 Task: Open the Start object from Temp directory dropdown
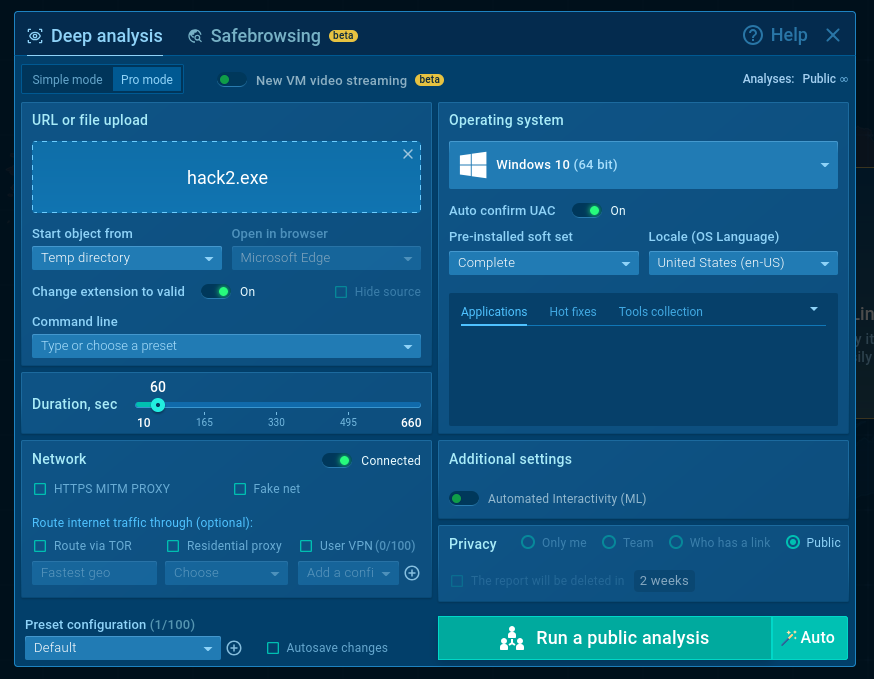click(x=127, y=258)
